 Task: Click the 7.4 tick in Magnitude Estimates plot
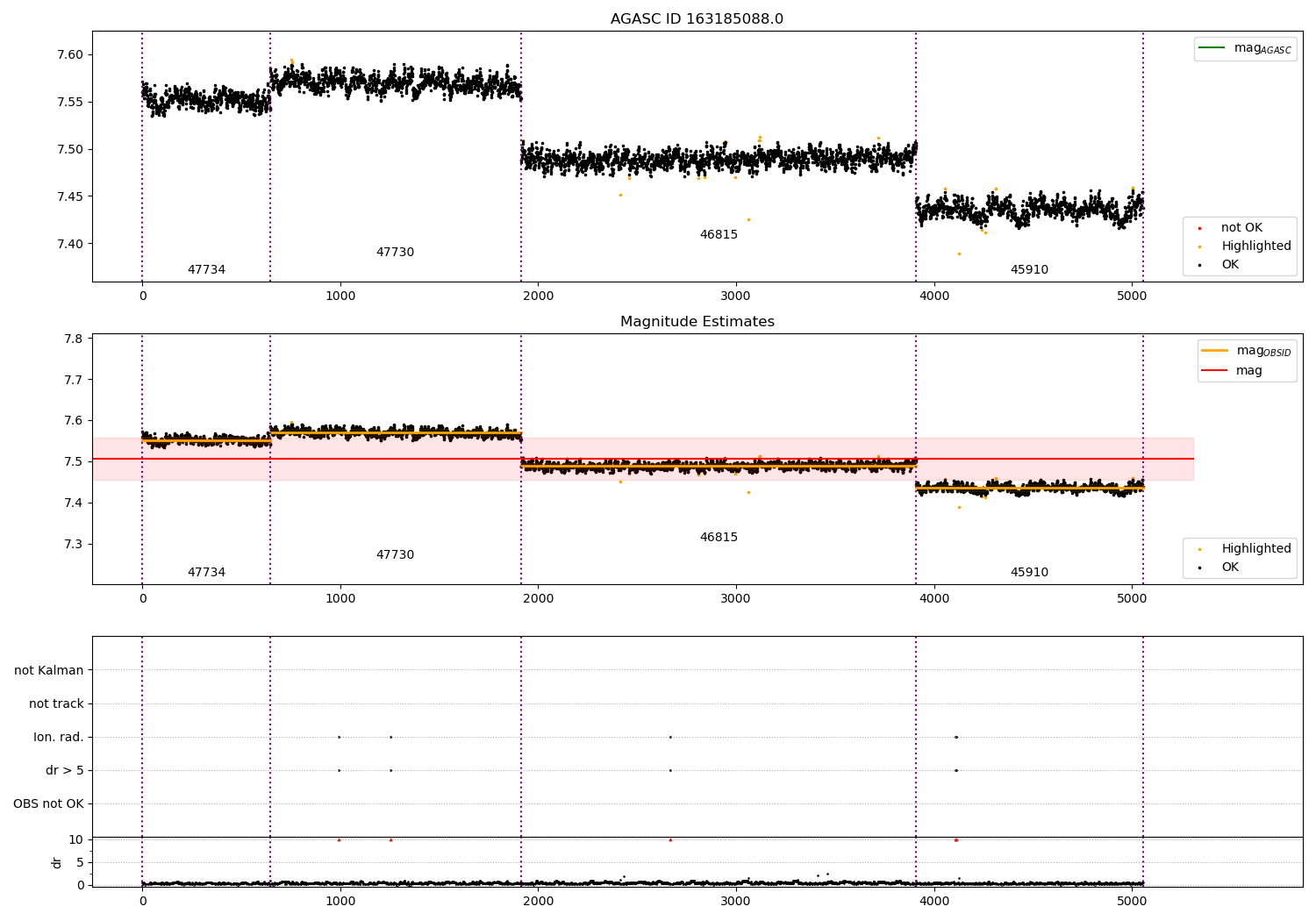[x=74, y=503]
